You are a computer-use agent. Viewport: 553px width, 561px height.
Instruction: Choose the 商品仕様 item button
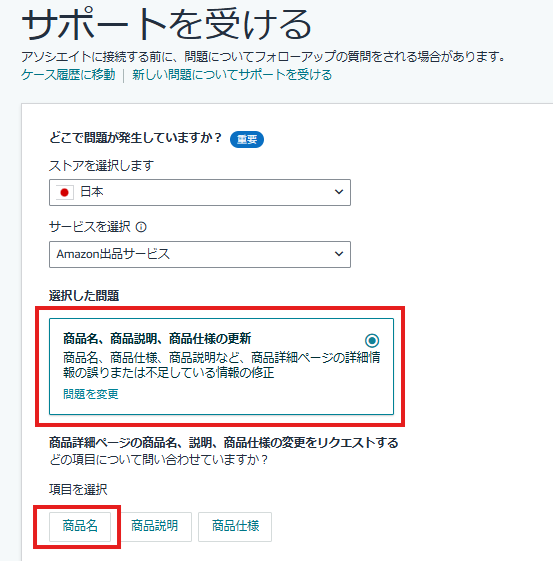tap(235, 527)
